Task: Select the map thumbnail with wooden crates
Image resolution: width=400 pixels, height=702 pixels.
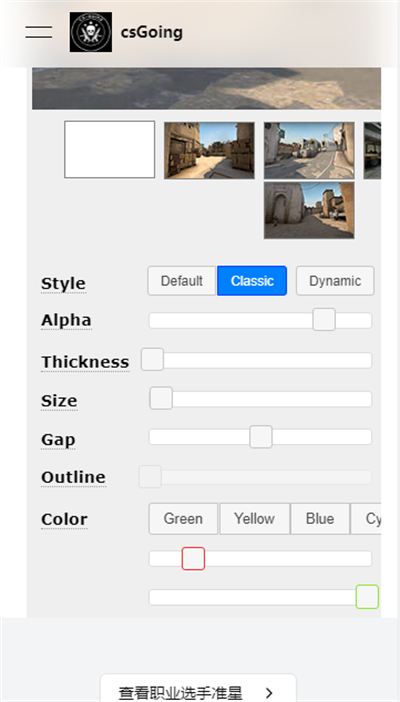Action: [x=209, y=150]
